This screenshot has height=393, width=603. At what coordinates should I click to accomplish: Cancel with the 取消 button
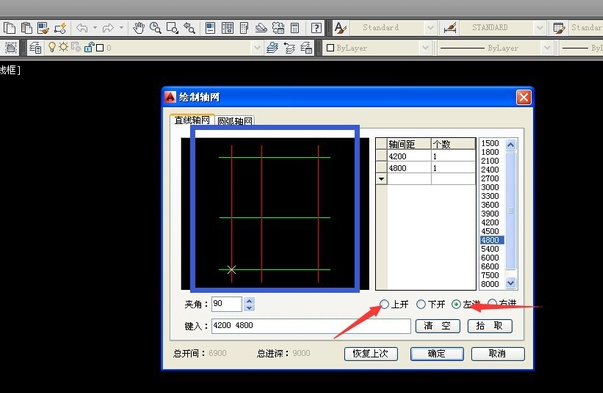tap(498, 354)
